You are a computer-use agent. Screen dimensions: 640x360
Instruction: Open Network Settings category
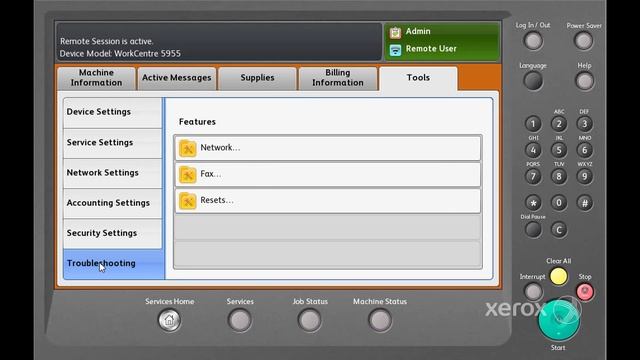tap(113, 173)
